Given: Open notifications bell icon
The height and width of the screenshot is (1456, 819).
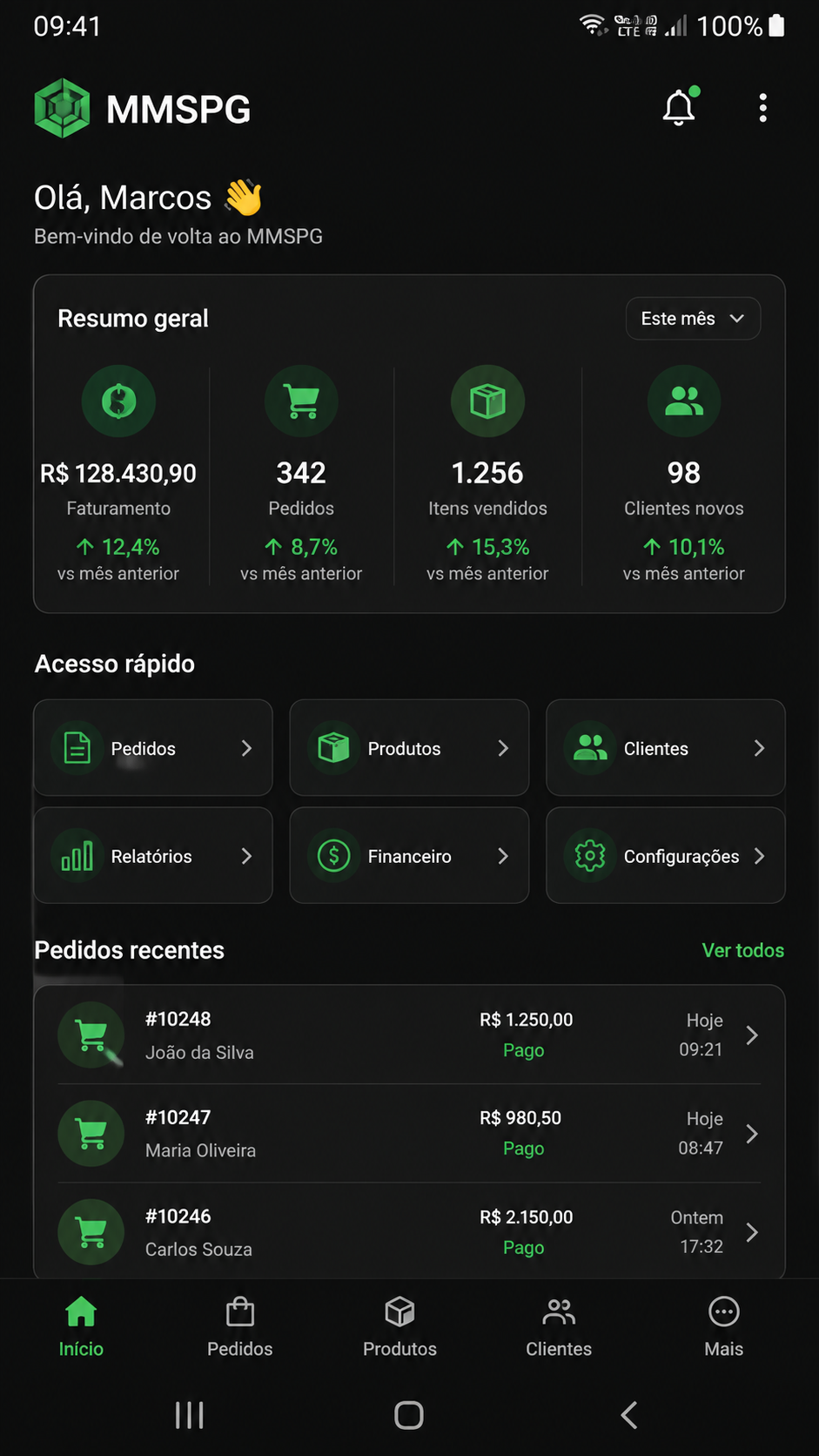Looking at the screenshot, I should pos(680,108).
